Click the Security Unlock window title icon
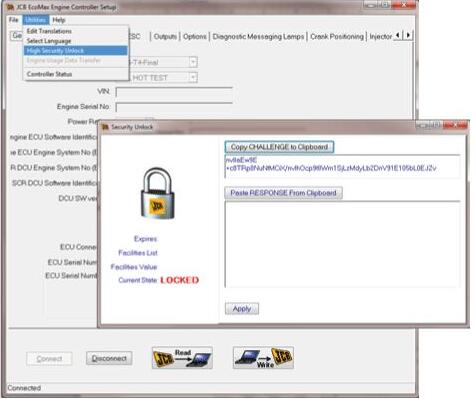The width and height of the screenshot is (476, 399). (x=105, y=127)
